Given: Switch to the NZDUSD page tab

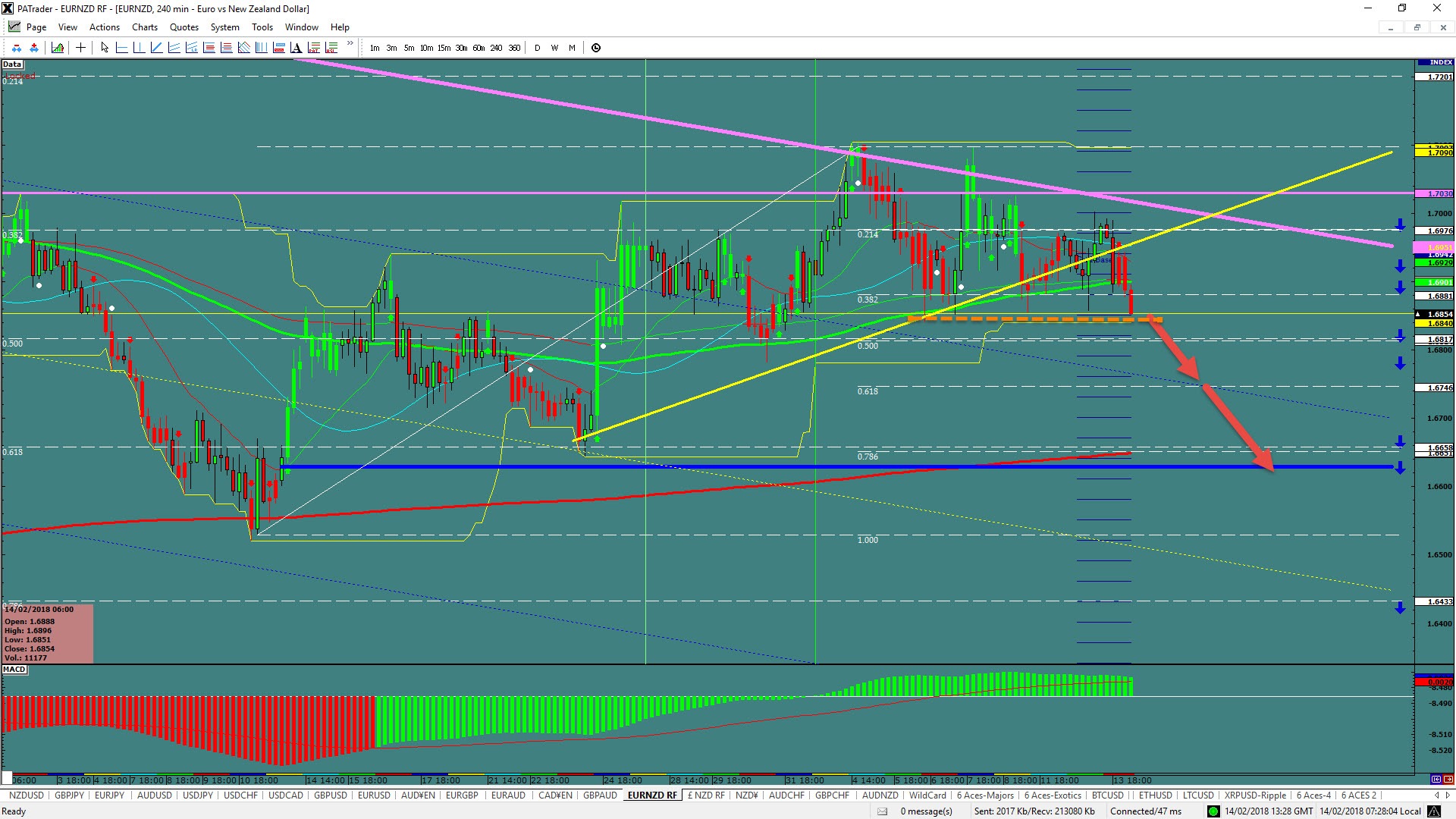Looking at the screenshot, I should 26,795.
